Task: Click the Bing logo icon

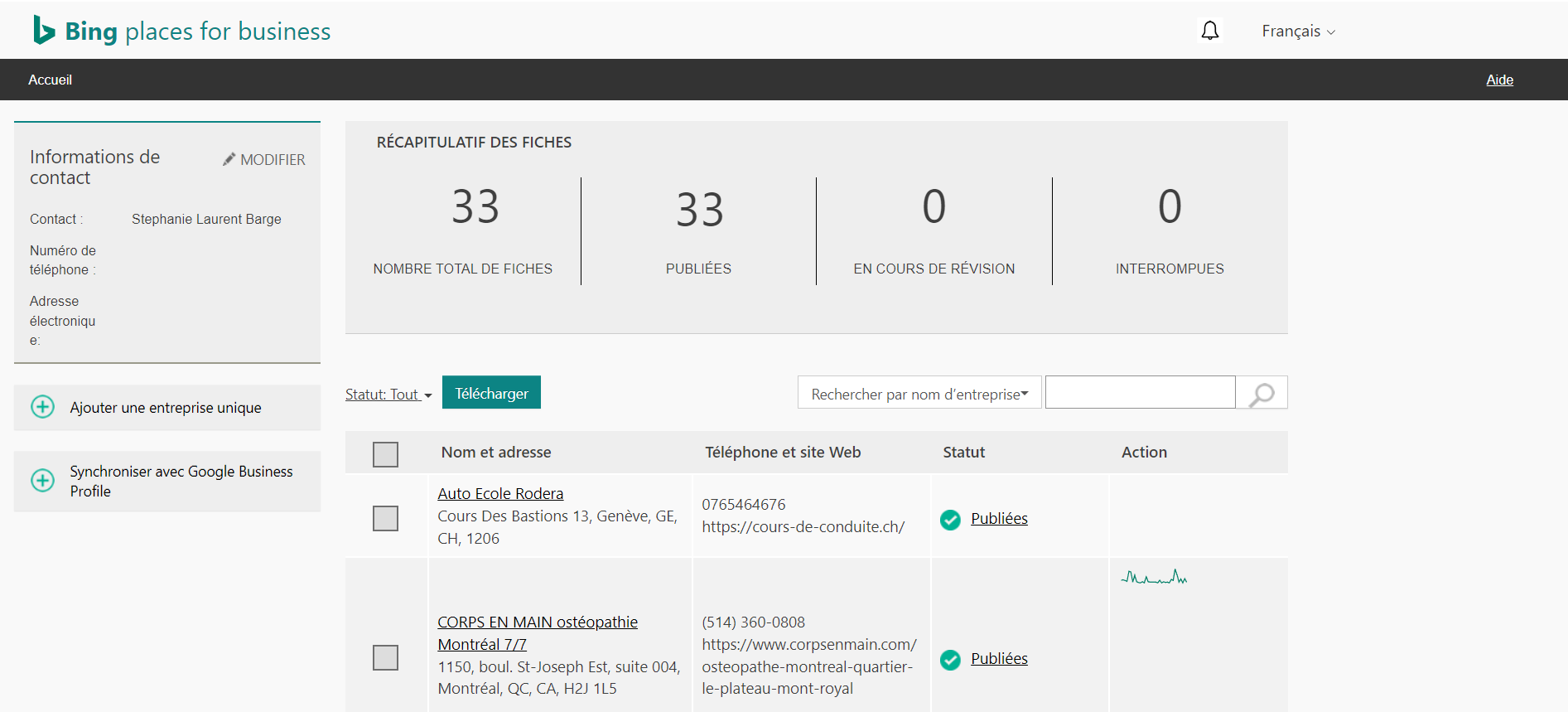Action: (x=44, y=30)
